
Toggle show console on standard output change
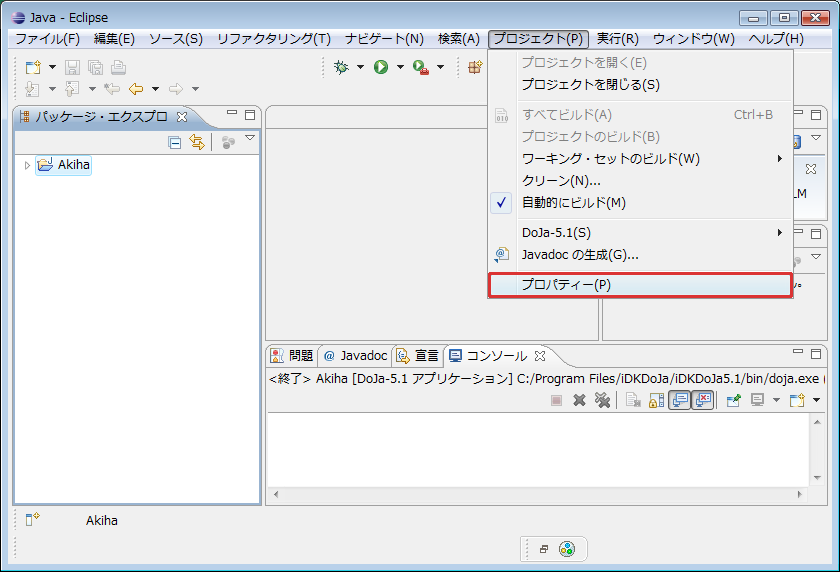tap(680, 400)
